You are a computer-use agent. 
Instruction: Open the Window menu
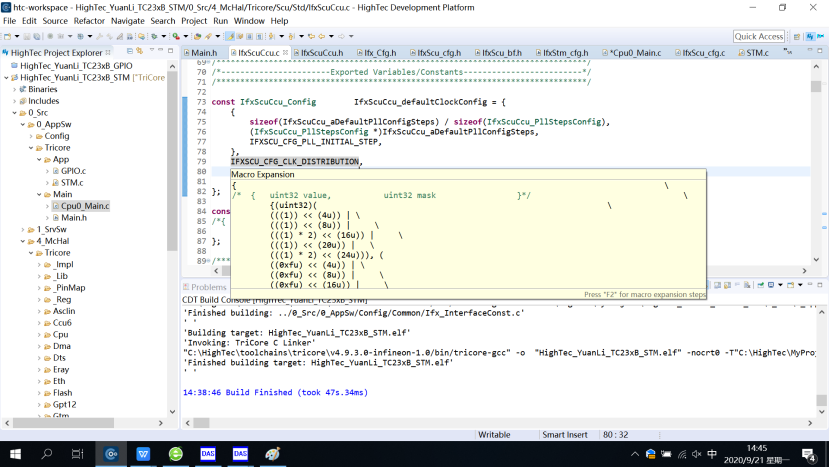(249, 21)
